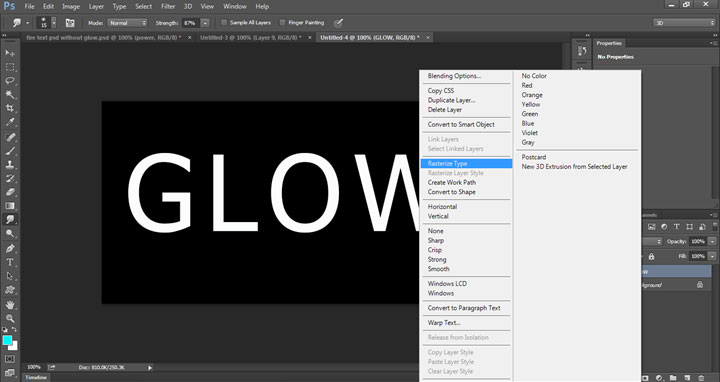Toggle tablet pressure for strength icon
Image resolution: width=720 pixels, height=382 pixels.
click(x=338, y=22)
